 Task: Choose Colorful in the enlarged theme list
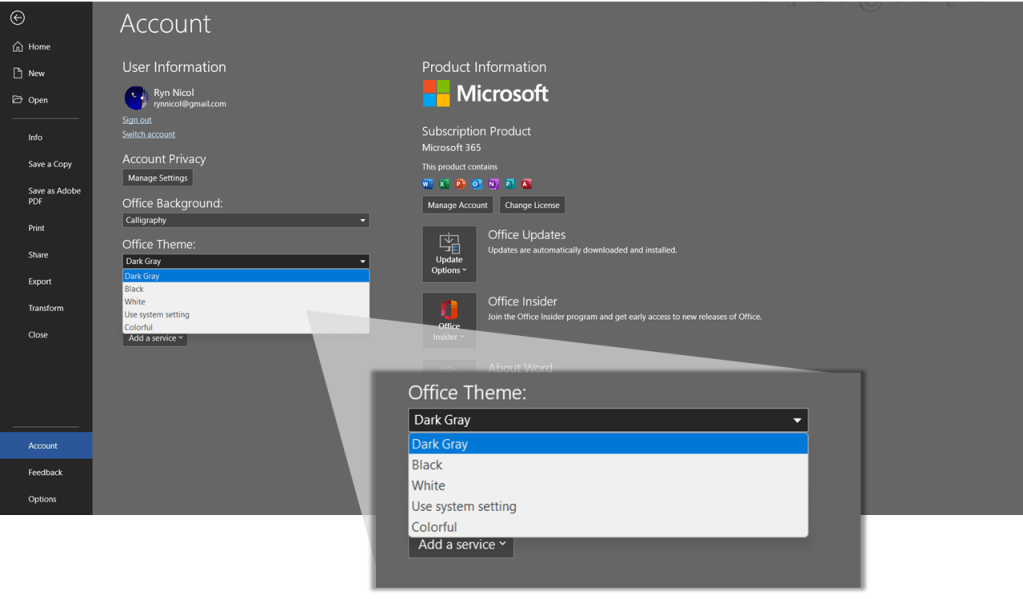coord(434,527)
